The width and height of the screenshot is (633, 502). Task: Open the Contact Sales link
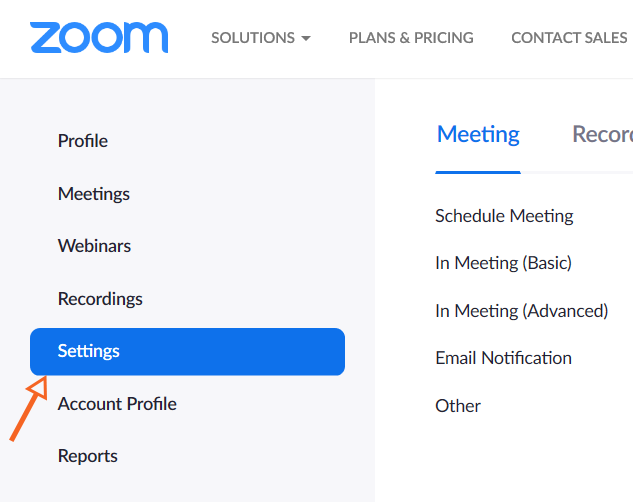point(569,38)
